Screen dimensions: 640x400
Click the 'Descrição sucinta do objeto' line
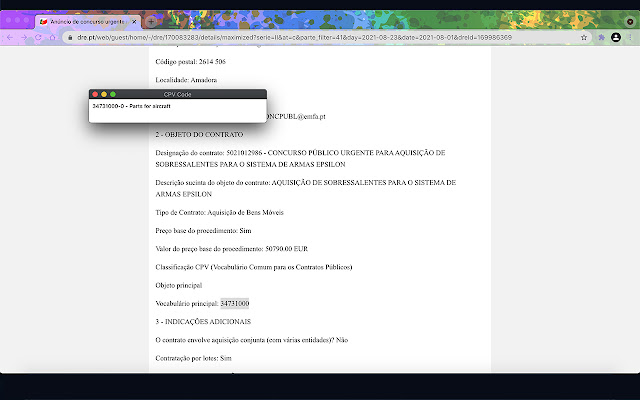click(306, 188)
